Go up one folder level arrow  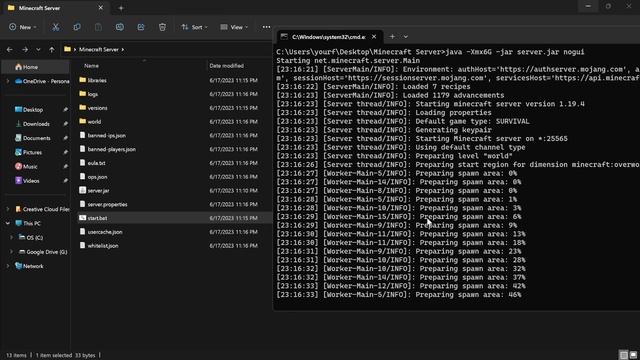tap(52, 49)
